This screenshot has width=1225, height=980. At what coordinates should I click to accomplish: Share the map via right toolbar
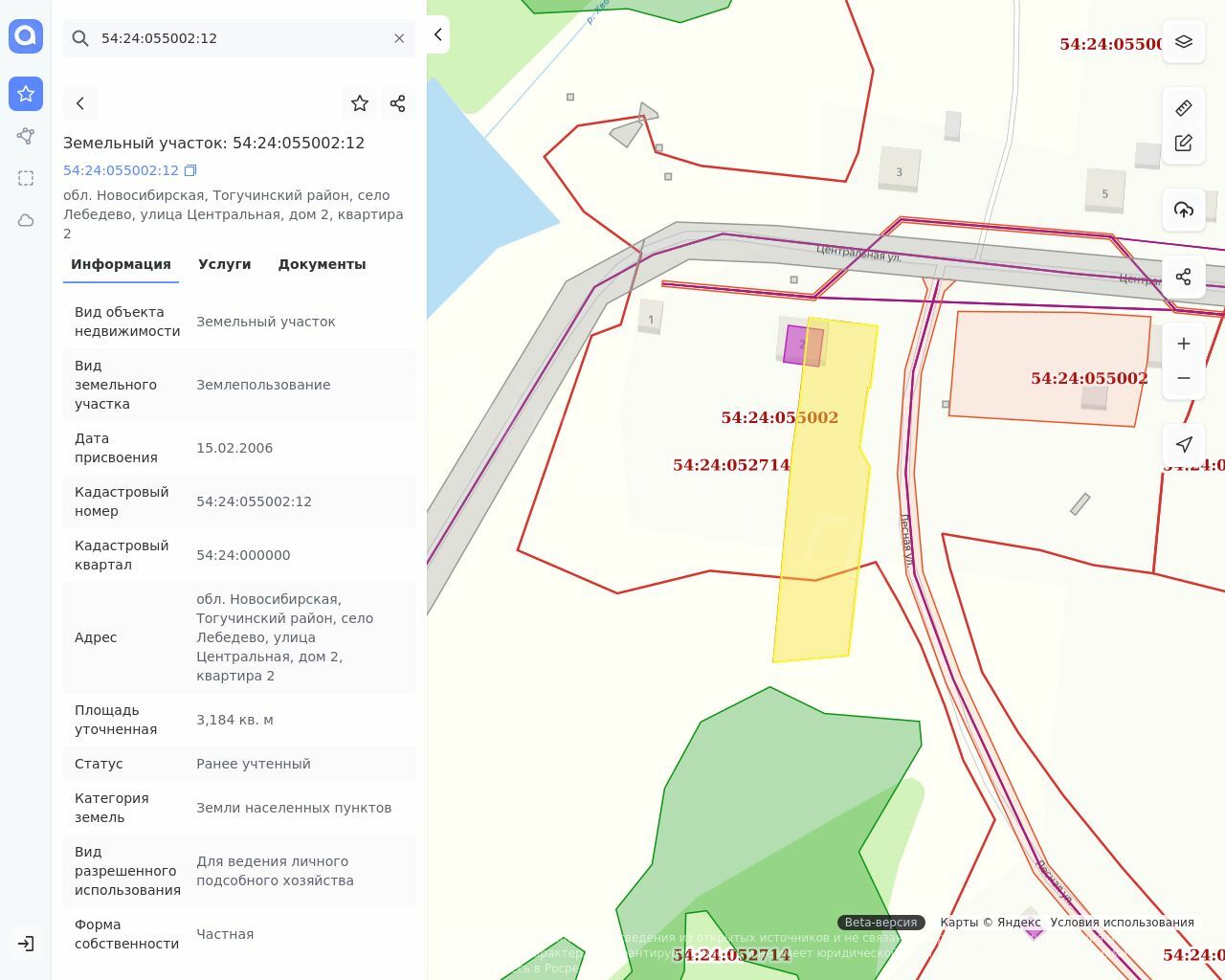[1183, 277]
